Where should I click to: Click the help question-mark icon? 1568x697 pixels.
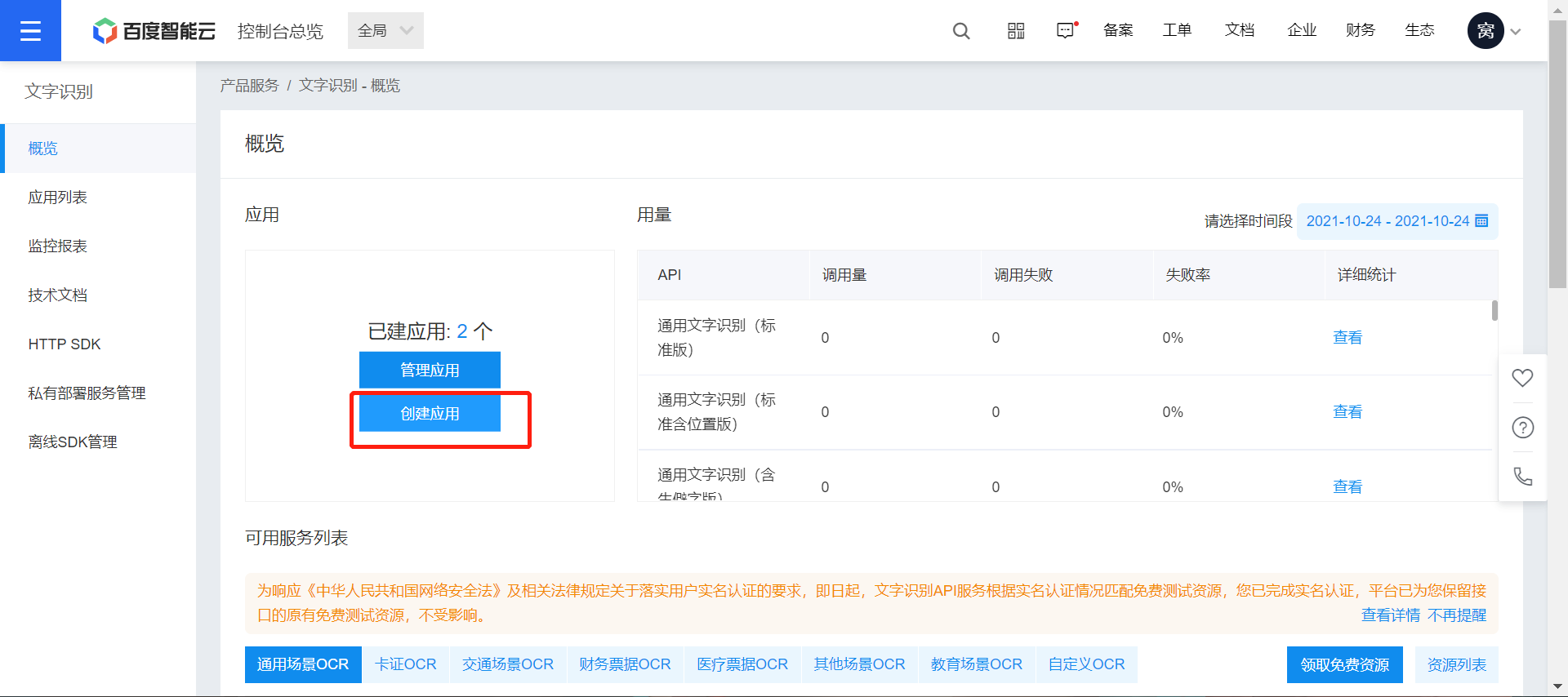[x=1522, y=427]
